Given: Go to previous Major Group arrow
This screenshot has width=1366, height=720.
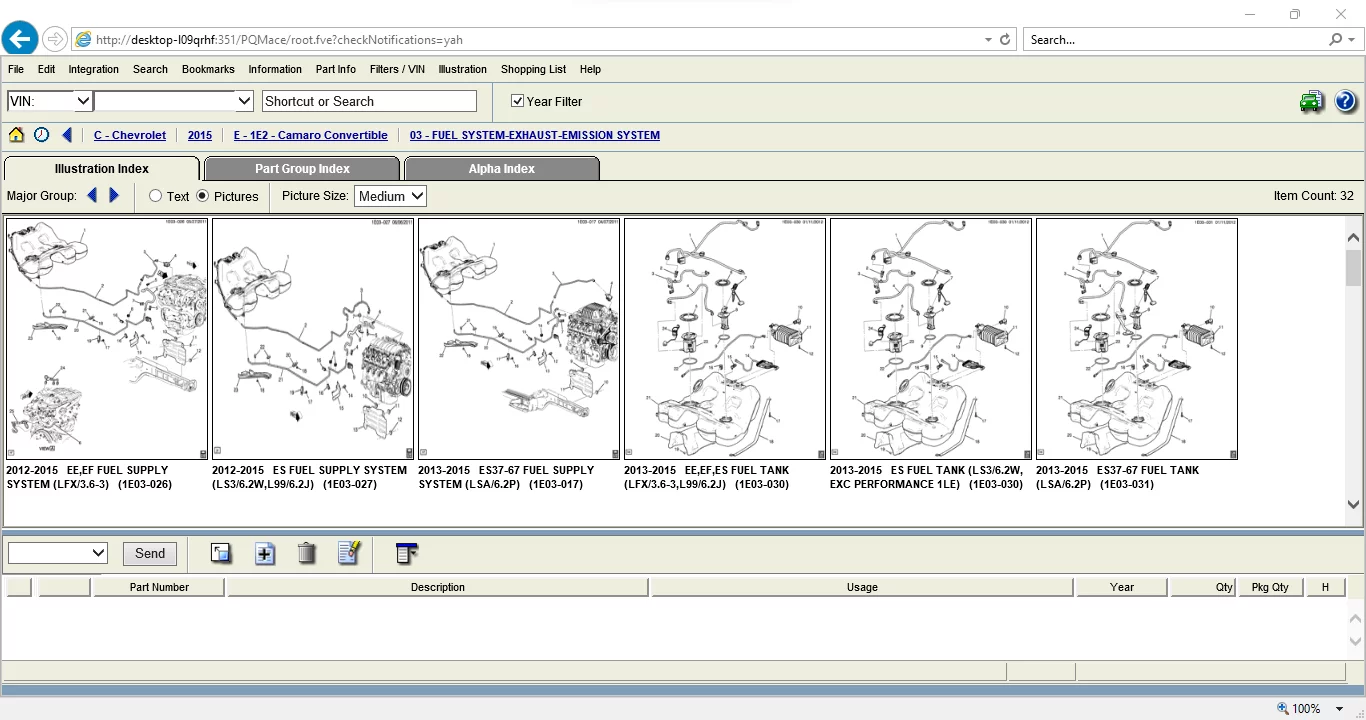Looking at the screenshot, I should point(92,196).
